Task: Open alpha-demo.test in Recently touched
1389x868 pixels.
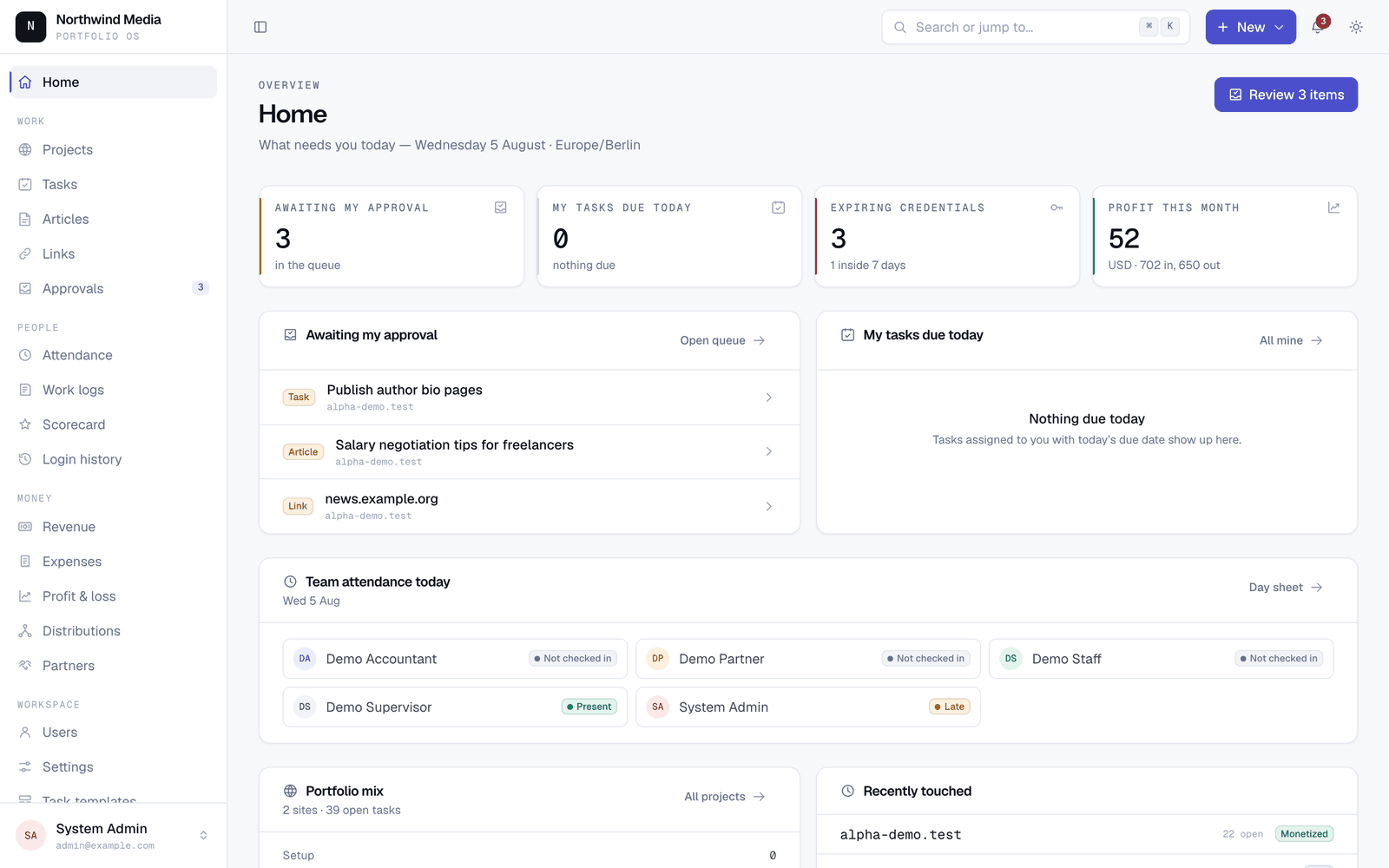Action: click(1087, 834)
